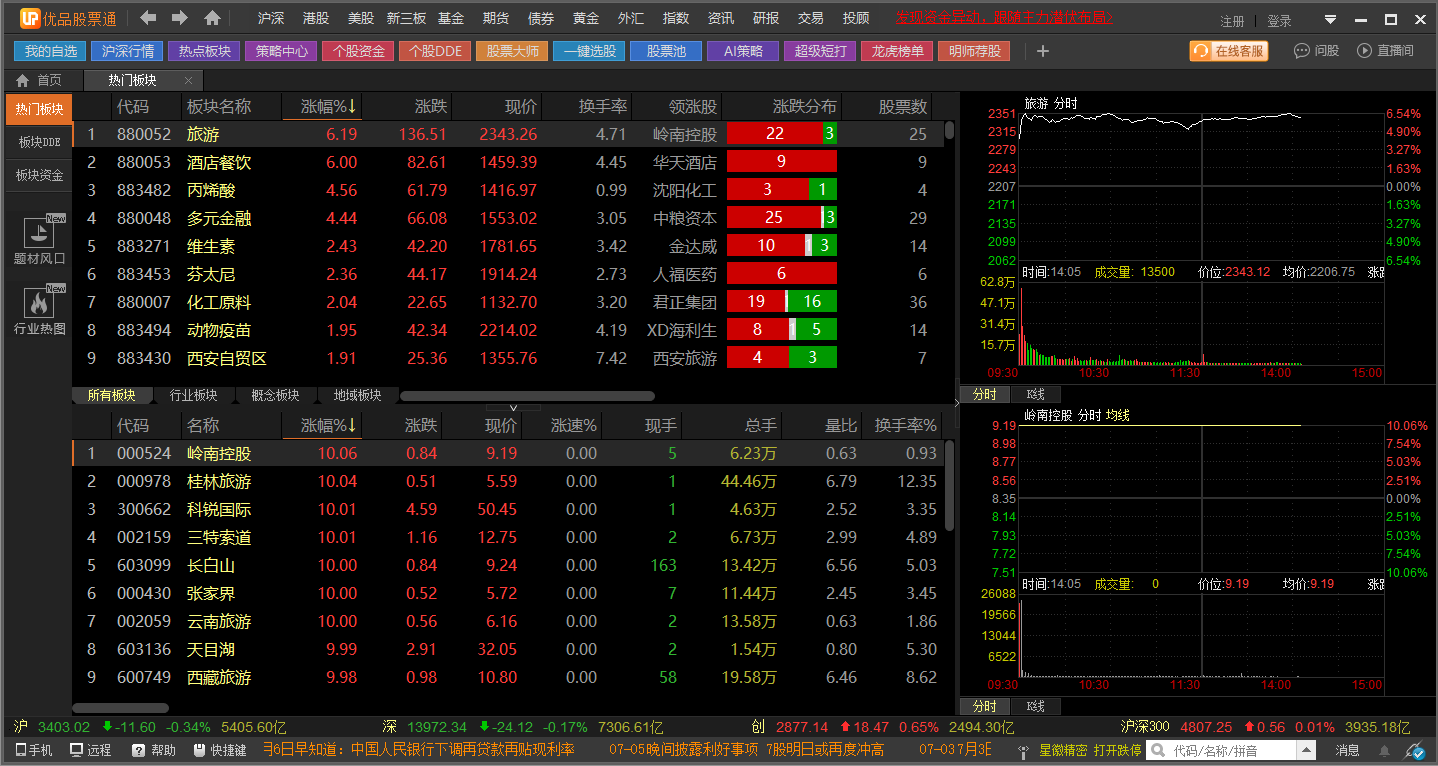Image resolution: width=1438 pixels, height=766 pixels.
Task: Open the title bar dropdown triangle menu
Action: tap(1330, 19)
